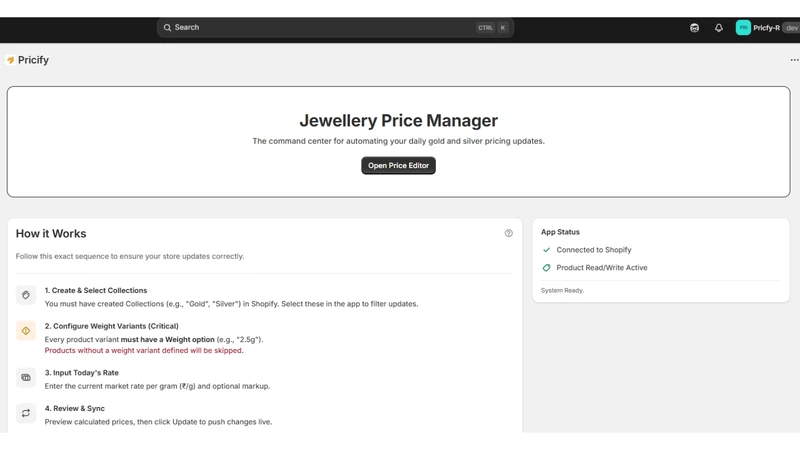Viewport: 800px width, 450px height.
Task: Open the Pricfy-R store account menu
Action: [767, 28]
